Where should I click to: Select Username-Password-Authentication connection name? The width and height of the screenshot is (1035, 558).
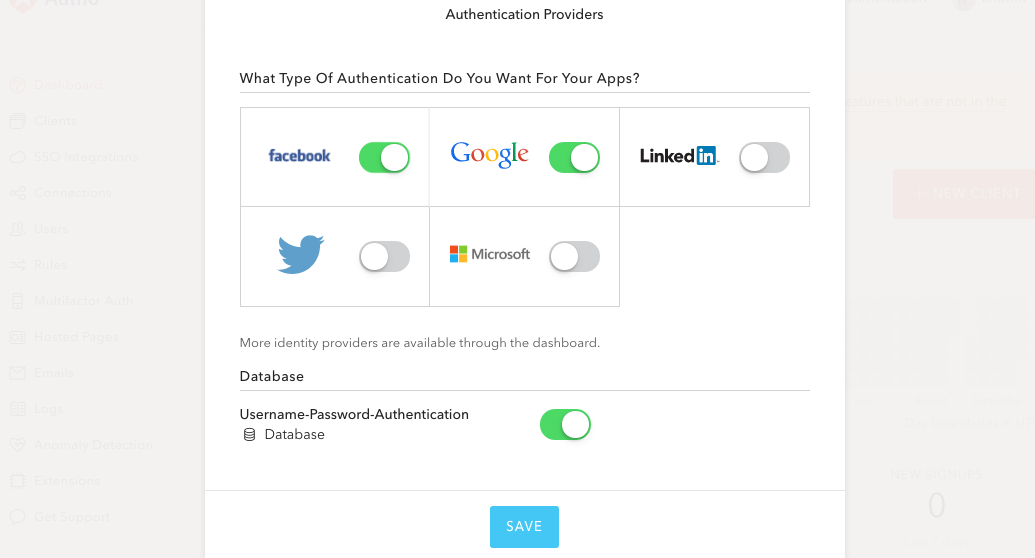click(354, 415)
